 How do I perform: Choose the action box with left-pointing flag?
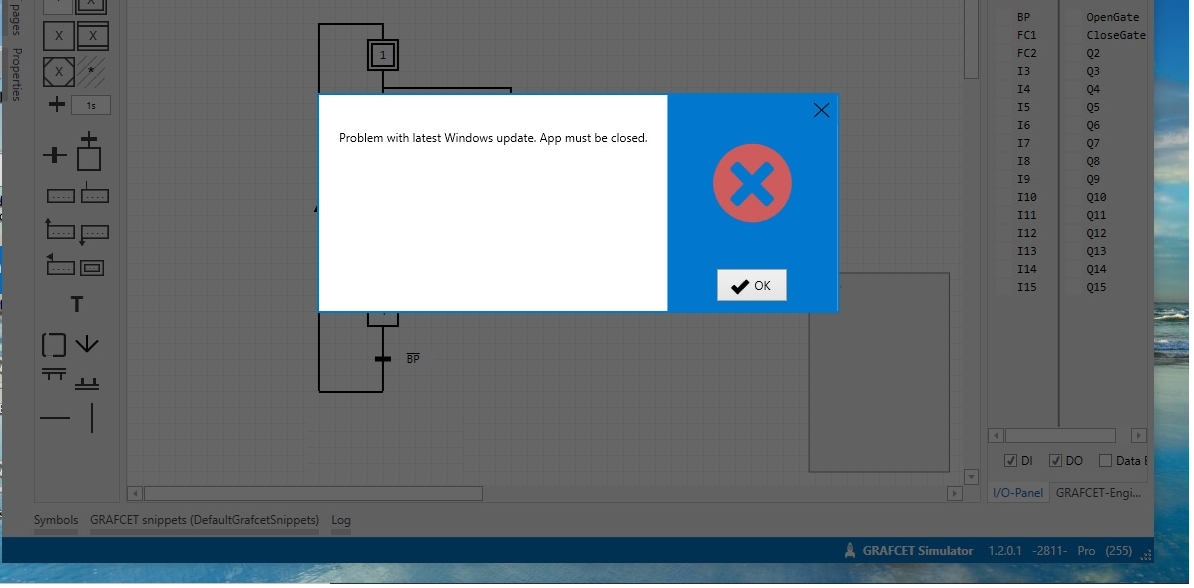(60, 264)
